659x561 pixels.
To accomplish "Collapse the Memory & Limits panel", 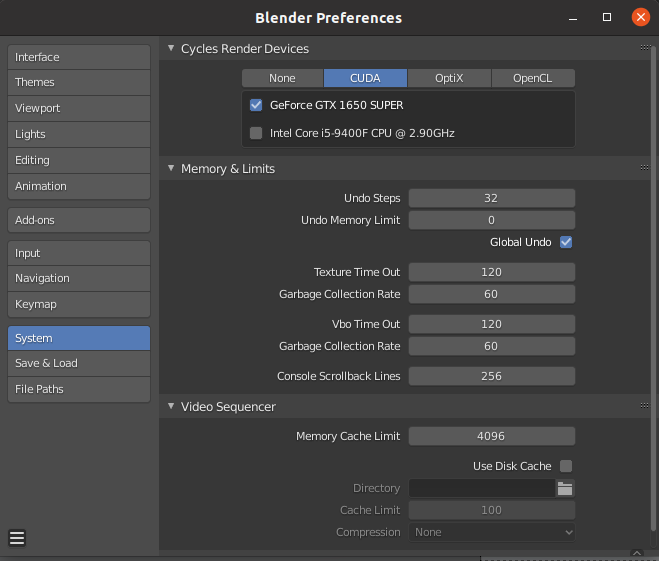I will (171, 168).
